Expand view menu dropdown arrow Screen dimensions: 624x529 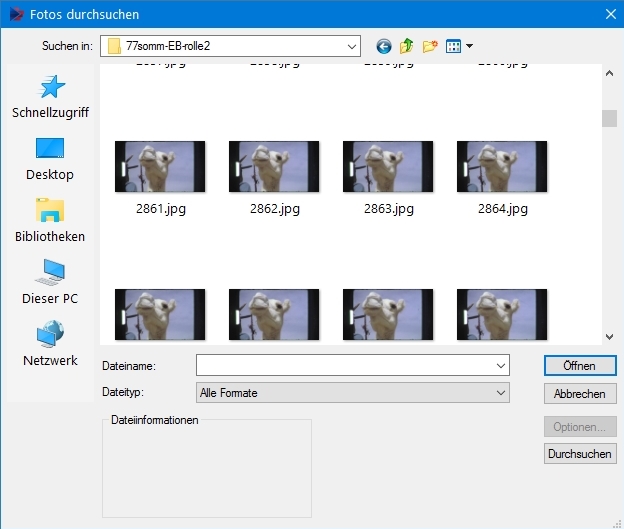pyautogui.click(x=470, y=46)
